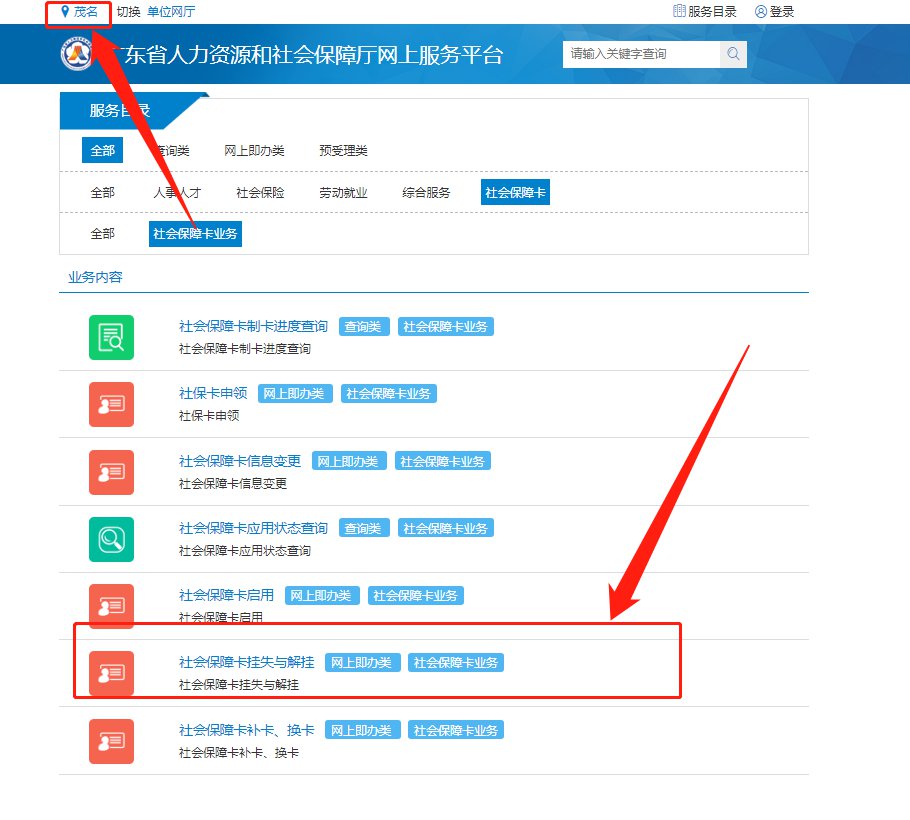
Task: Open 社会保障卡应用状态查询 title link
Action: pyautogui.click(x=253, y=528)
